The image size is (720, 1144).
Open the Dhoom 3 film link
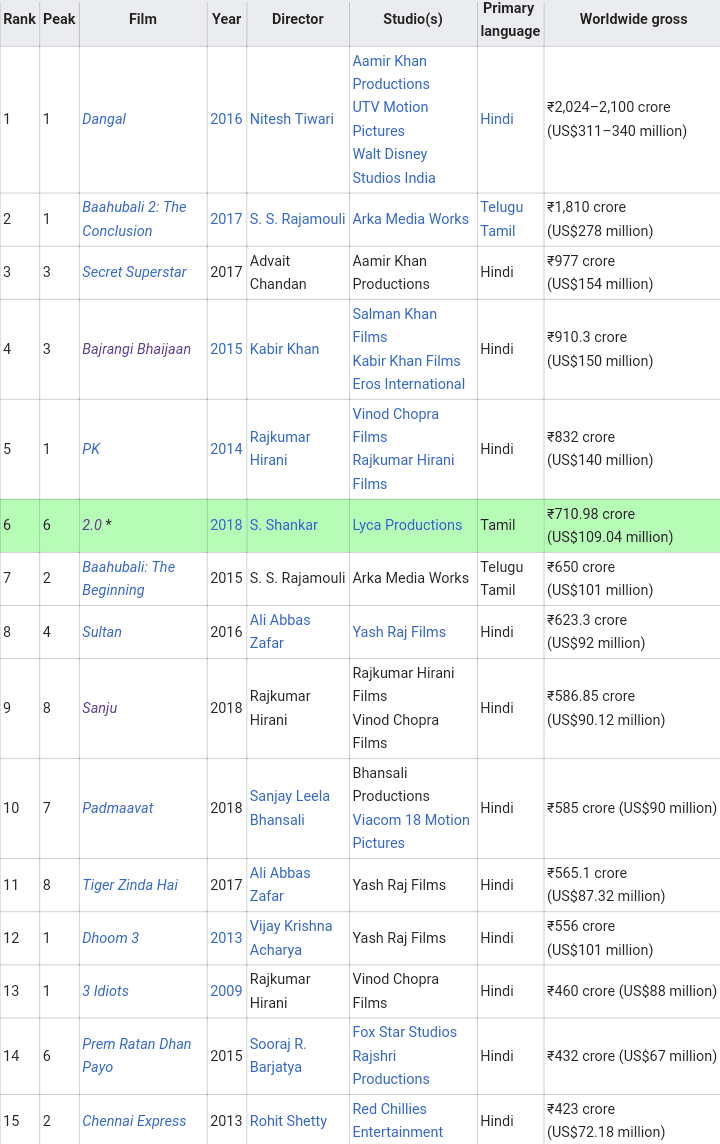coord(110,938)
